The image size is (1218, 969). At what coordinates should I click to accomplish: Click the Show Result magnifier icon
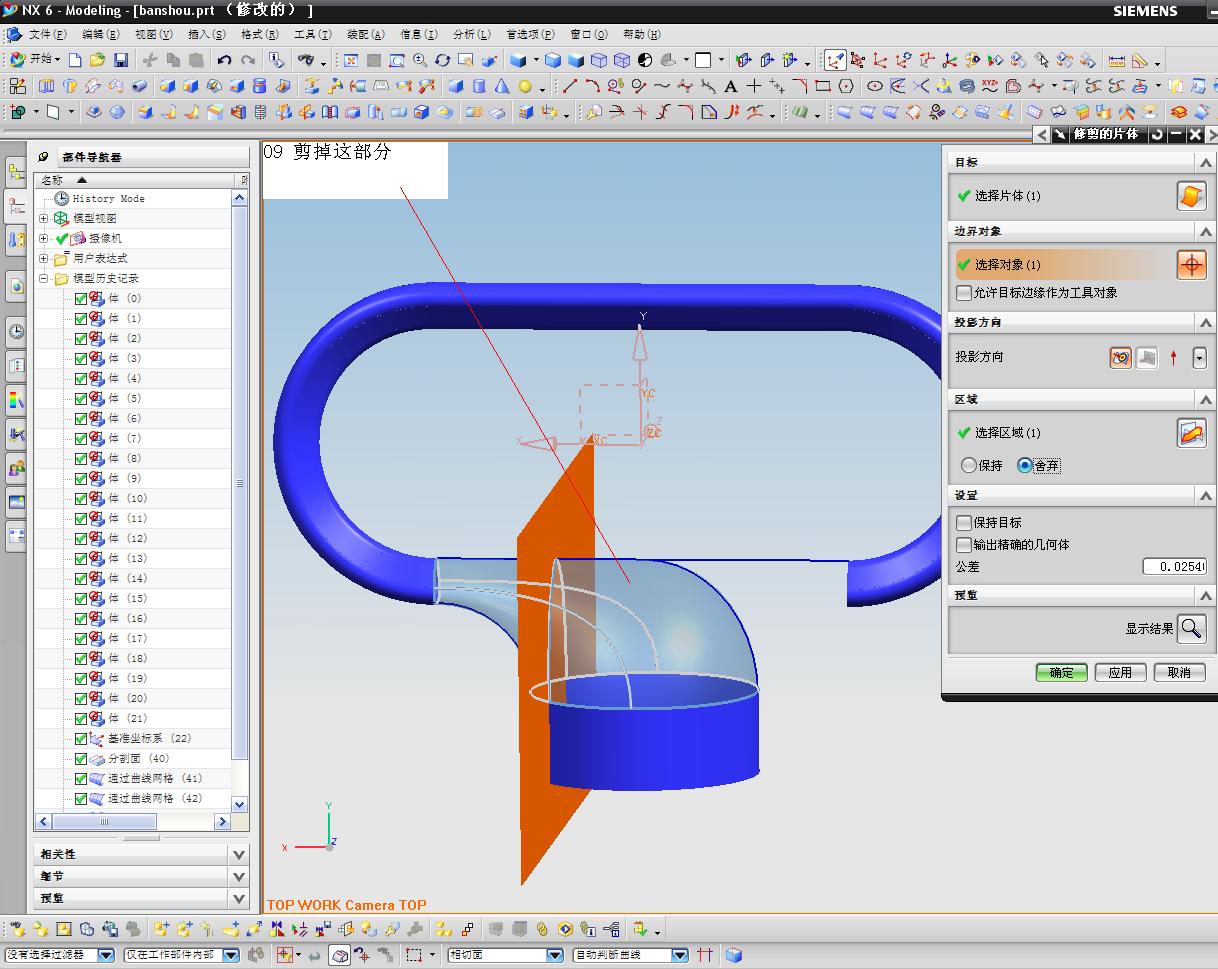(x=1191, y=629)
